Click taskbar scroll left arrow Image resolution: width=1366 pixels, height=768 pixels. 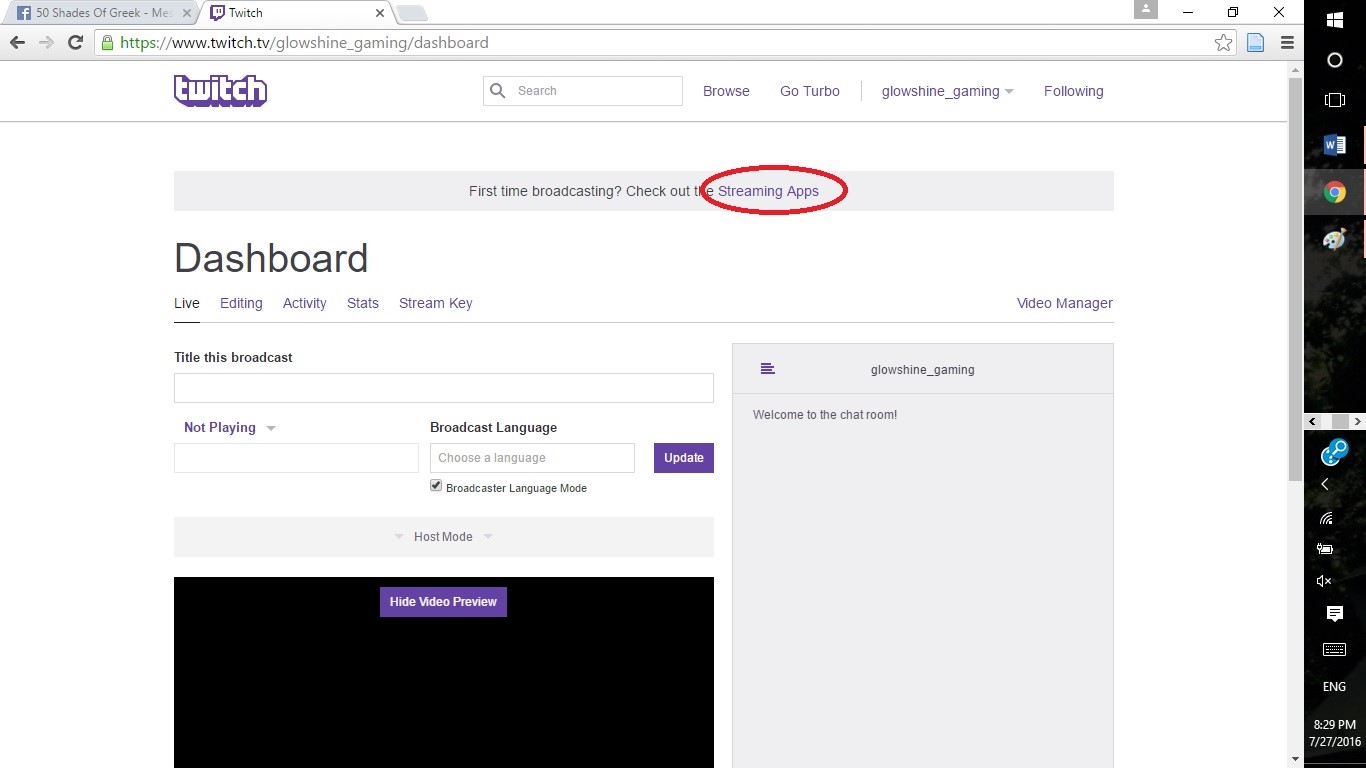1312,422
